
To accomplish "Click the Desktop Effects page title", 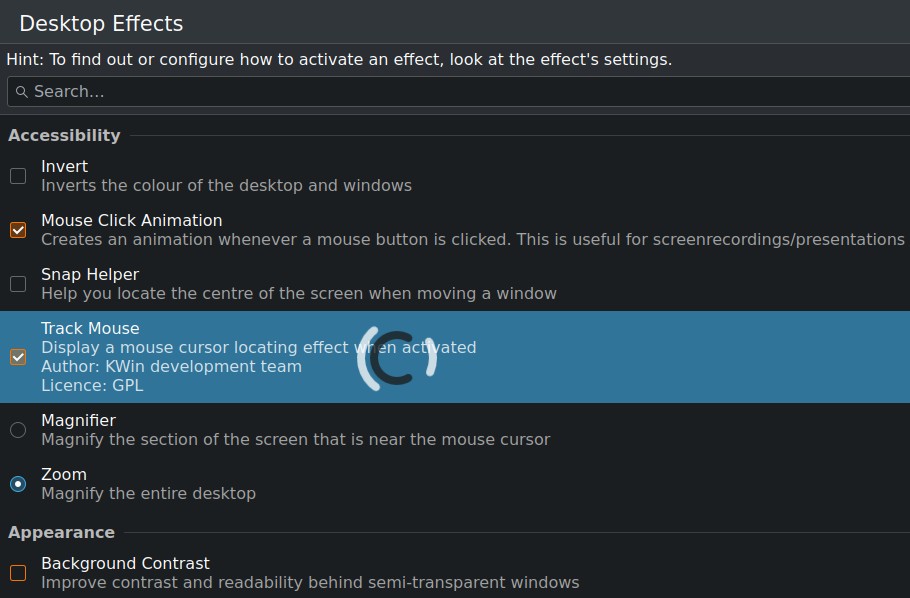I will click(101, 24).
